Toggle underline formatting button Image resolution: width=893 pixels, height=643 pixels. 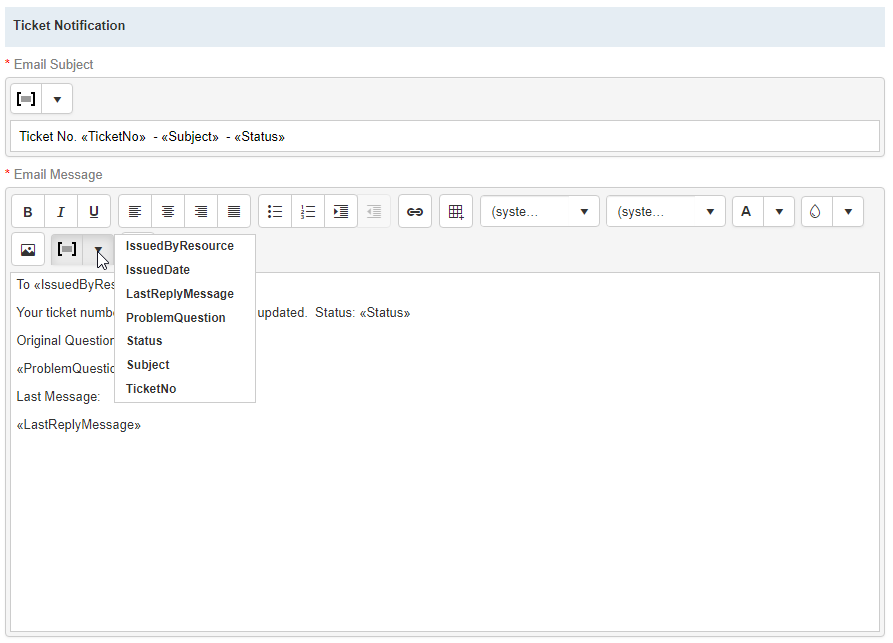click(94, 212)
